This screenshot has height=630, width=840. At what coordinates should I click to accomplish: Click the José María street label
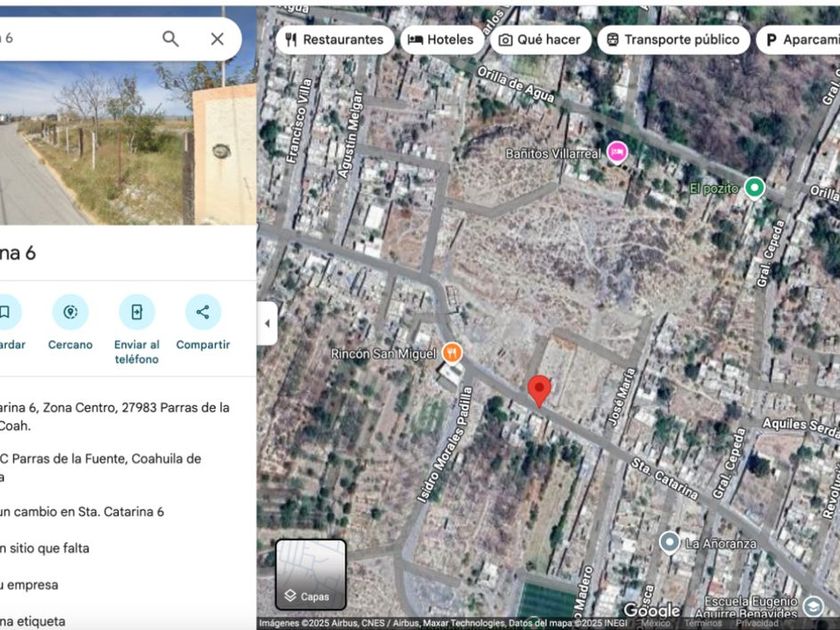622,397
